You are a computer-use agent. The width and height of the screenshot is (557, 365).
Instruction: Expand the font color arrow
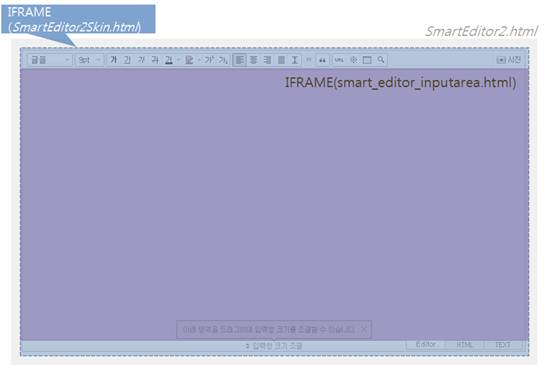[179, 60]
